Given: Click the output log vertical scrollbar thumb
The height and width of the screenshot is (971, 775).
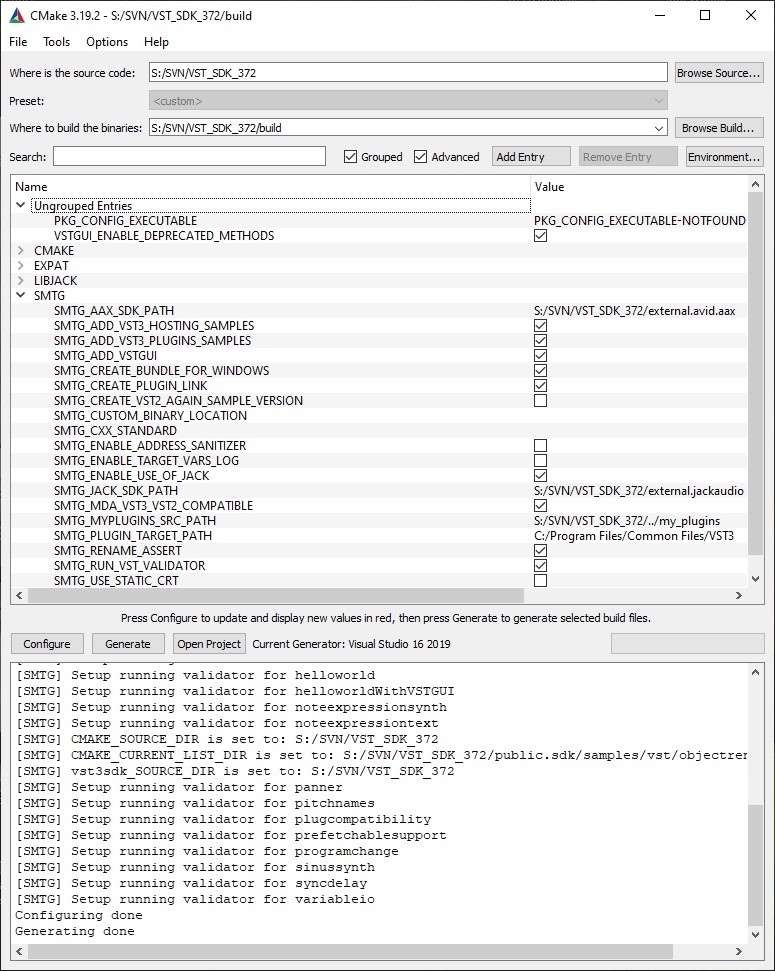Looking at the screenshot, I should click(755, 864).
